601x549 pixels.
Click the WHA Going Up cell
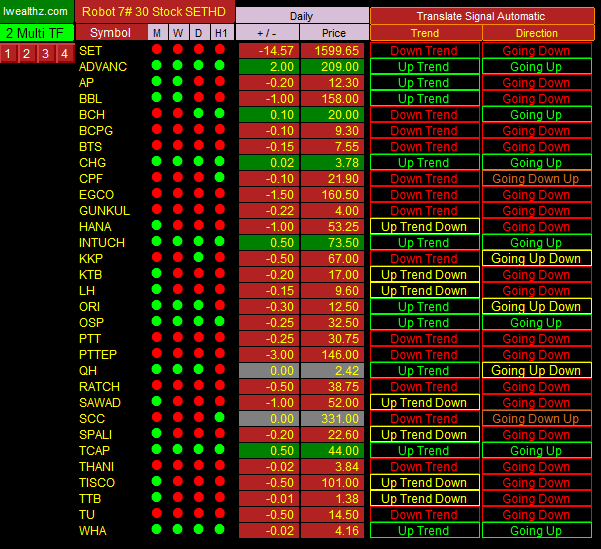pos(537,531)
